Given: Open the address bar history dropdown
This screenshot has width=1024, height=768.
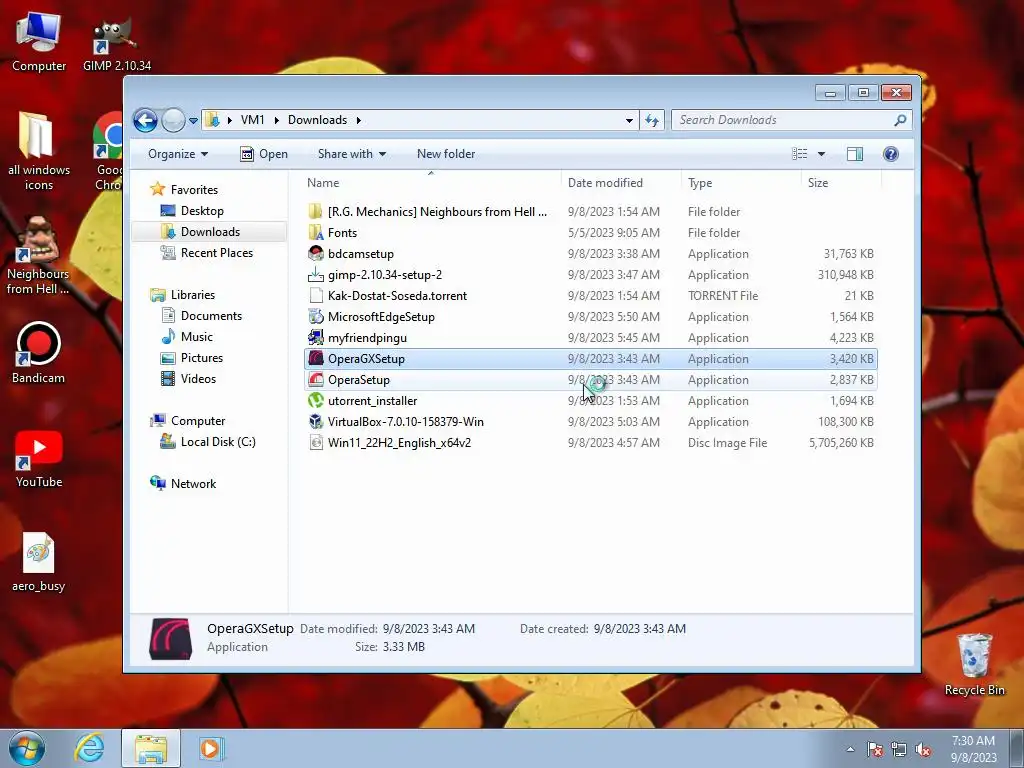Looking at the screenshot, I should click(x=629, y=120).
